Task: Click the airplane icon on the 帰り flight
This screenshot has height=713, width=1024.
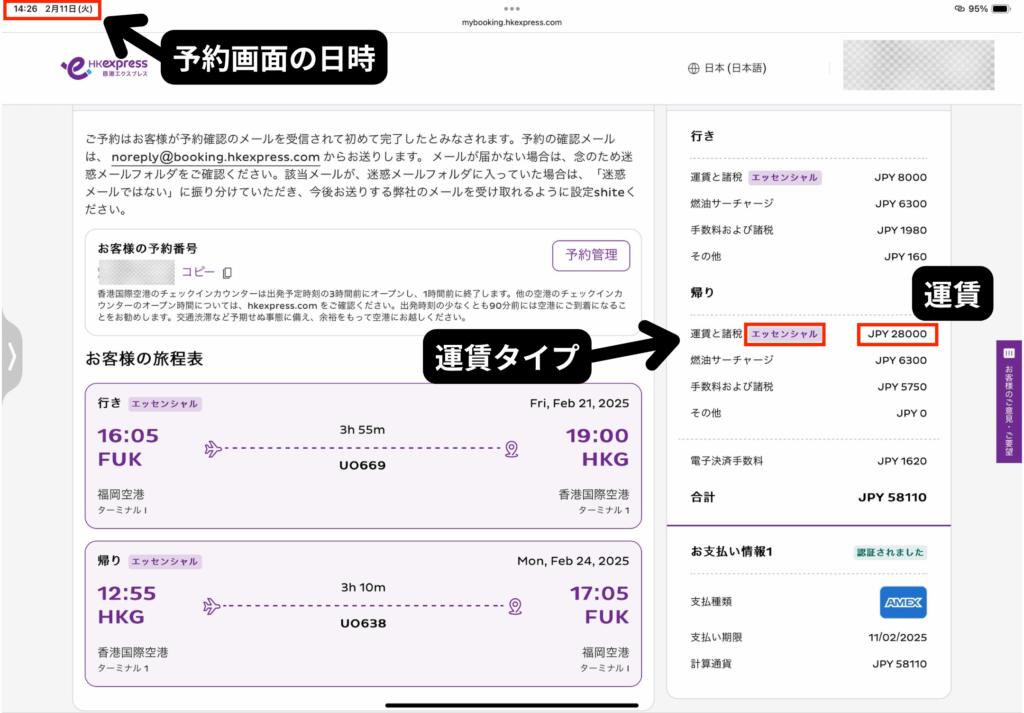Action: [x=211, y=606]
